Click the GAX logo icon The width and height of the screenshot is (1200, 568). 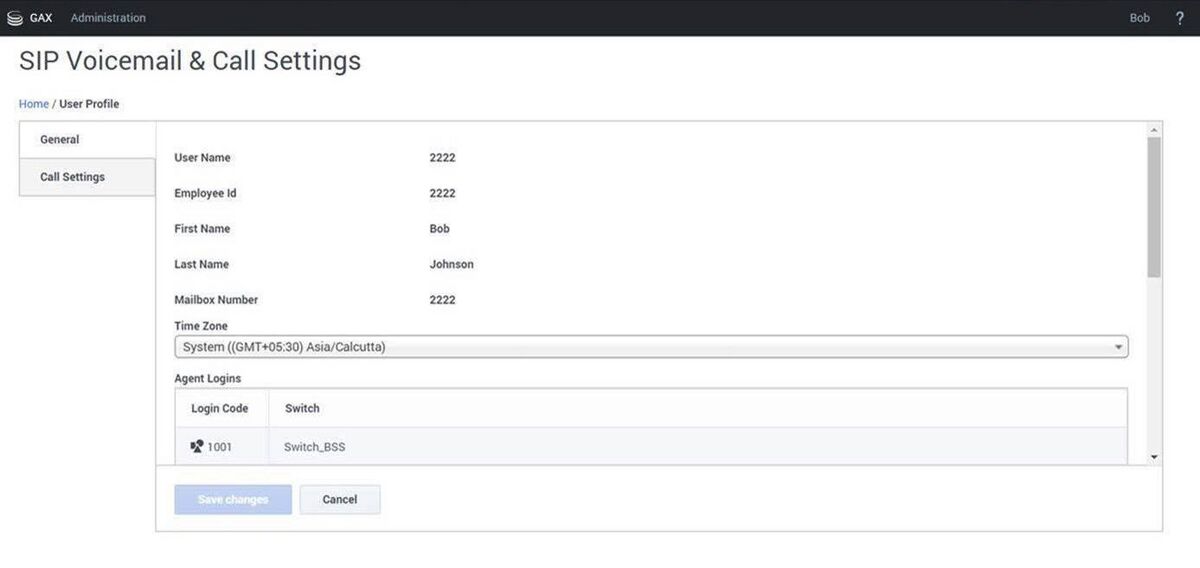click(x=14, y=18)
